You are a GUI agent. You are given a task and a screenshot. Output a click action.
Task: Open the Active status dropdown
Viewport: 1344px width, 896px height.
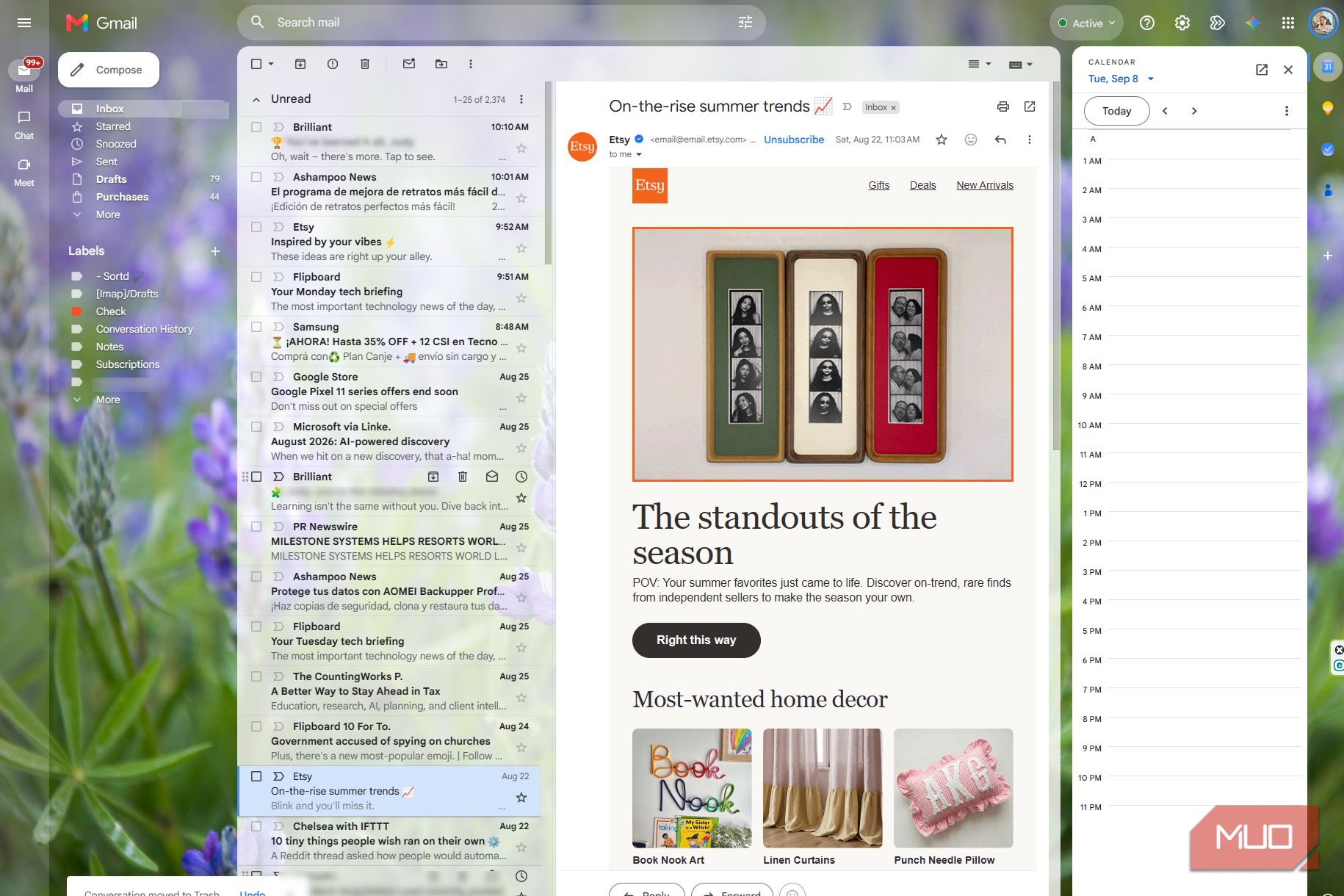pyautogui.click(x=1086, y=23)
